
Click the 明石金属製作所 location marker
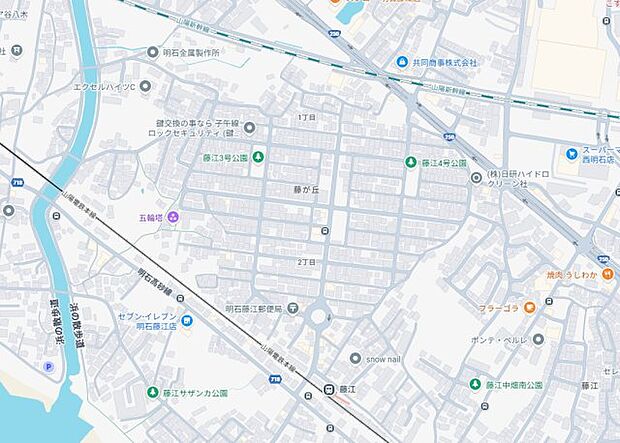click(x=153, y=52)
